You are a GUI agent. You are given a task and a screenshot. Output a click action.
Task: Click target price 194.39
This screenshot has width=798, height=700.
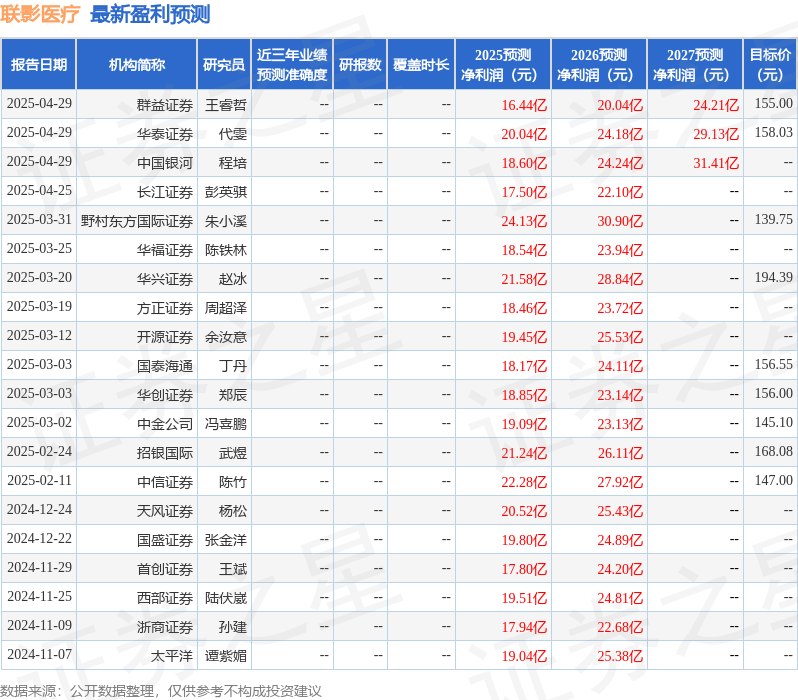pos(774,277)
